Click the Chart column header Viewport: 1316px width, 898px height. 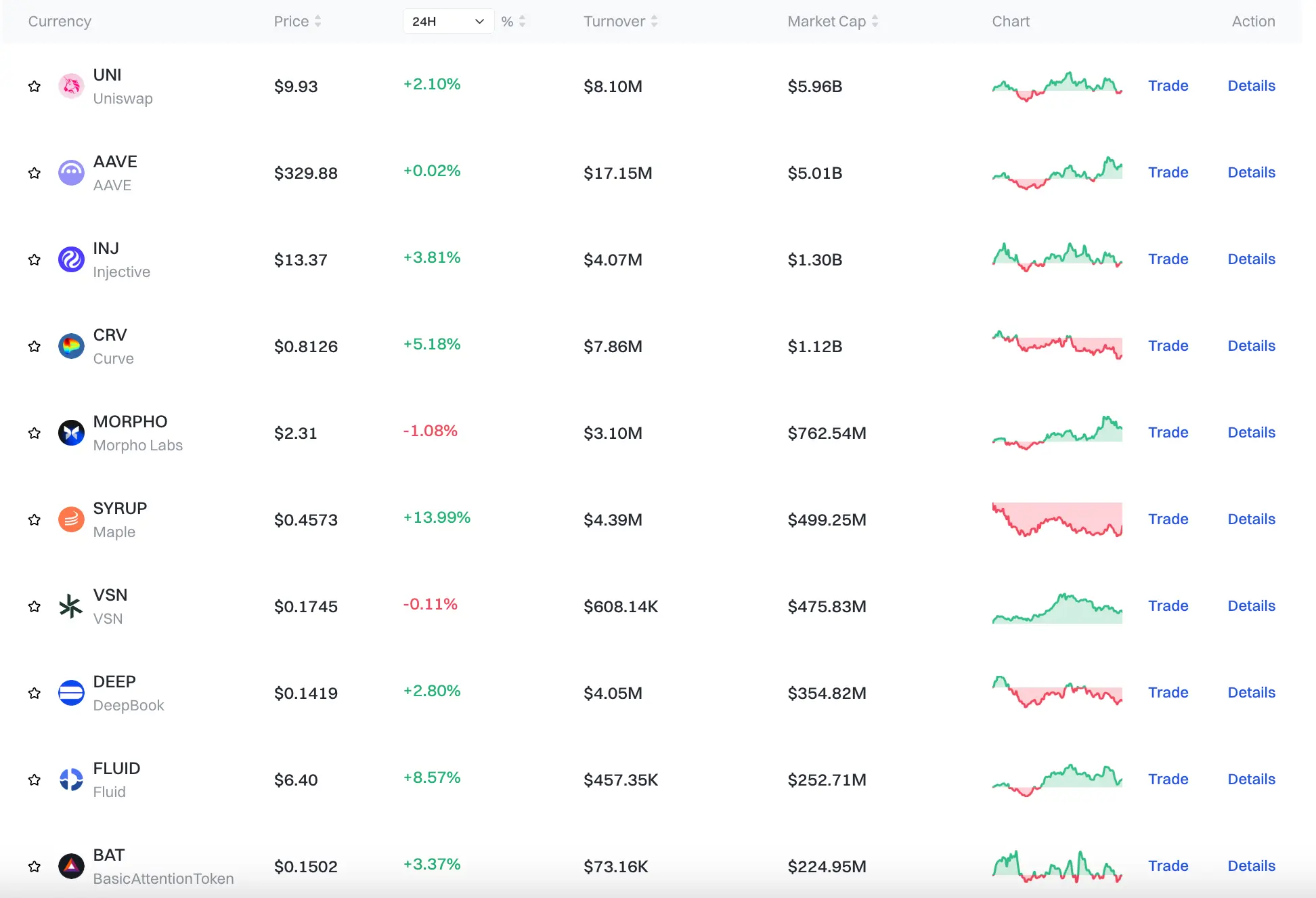pos(1011,22)
